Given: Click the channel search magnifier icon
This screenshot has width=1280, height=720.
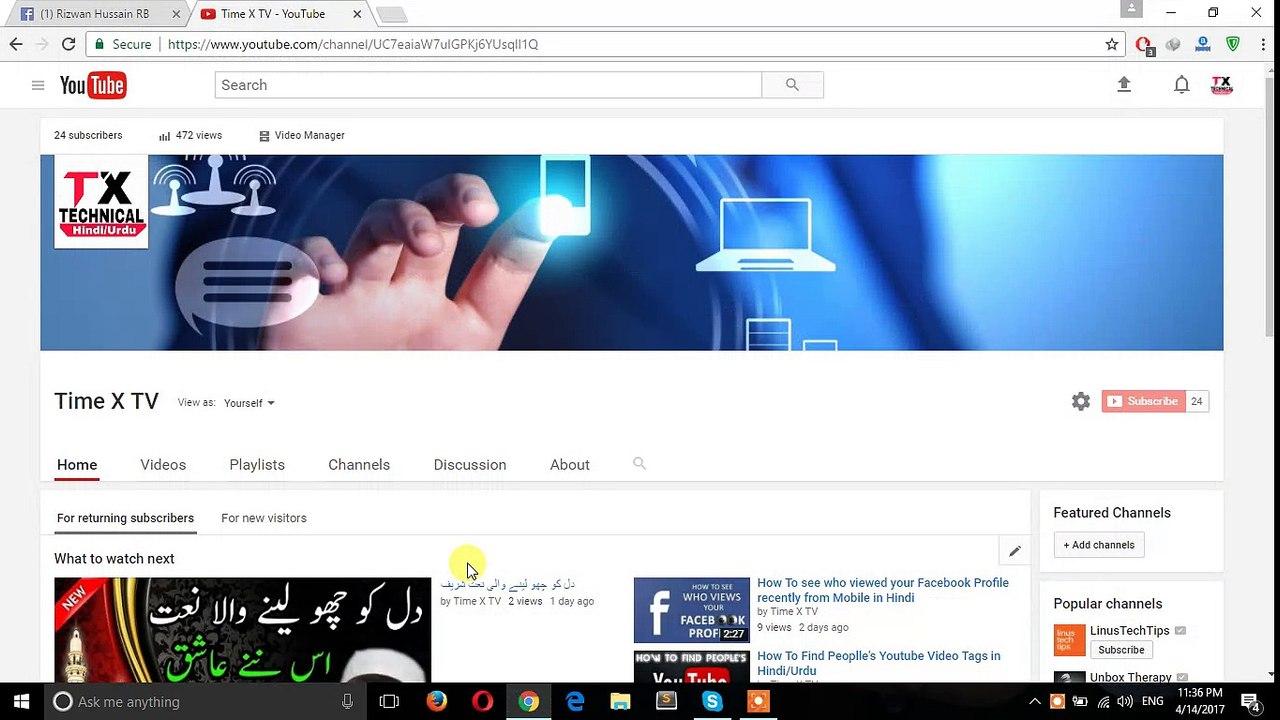Looking at the screenshot, I should [x=640, y=463].
